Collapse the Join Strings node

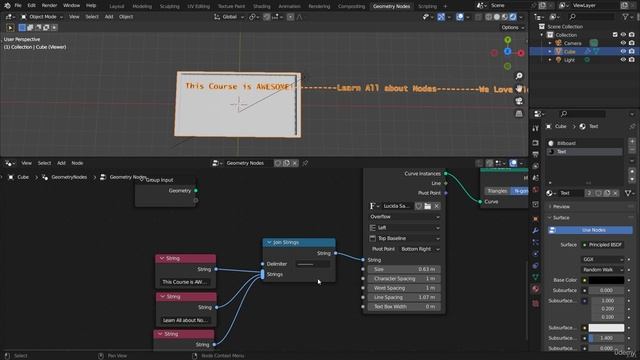point(269,242)
